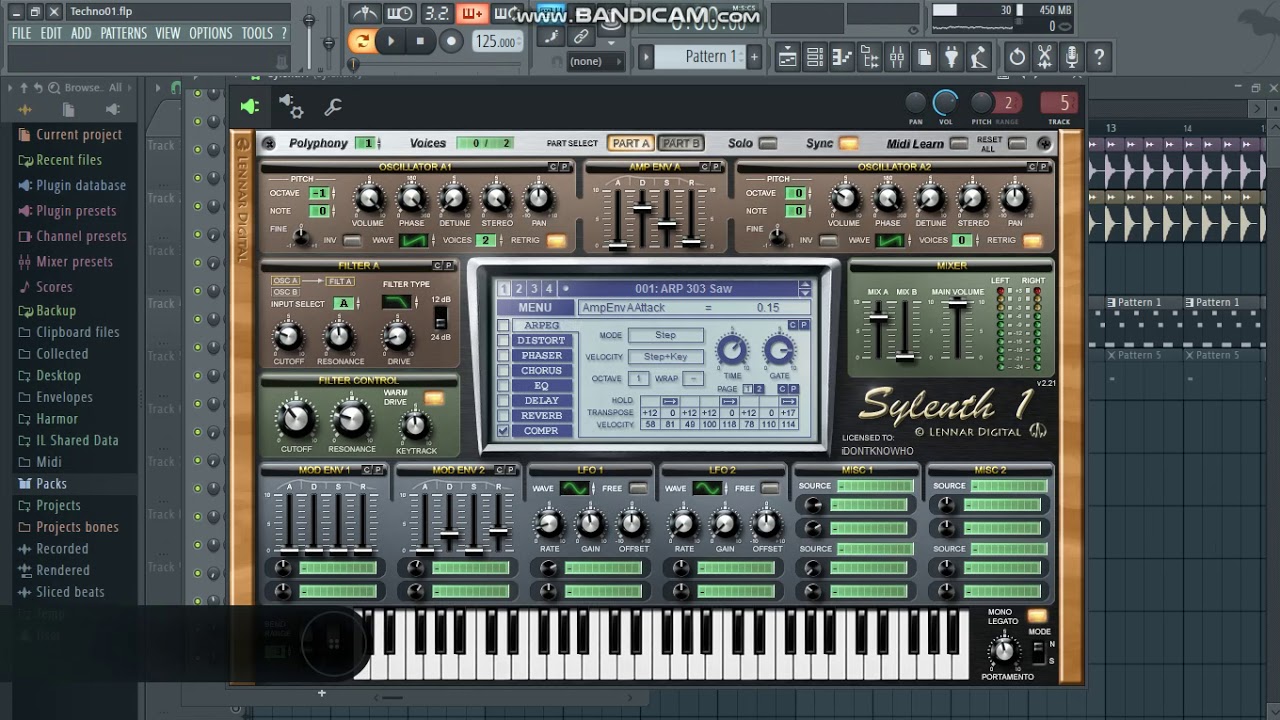Screen dimensions: 1280x720
Task: Toggle Oscillator A1 RETRIG switch
Action: 556,241
